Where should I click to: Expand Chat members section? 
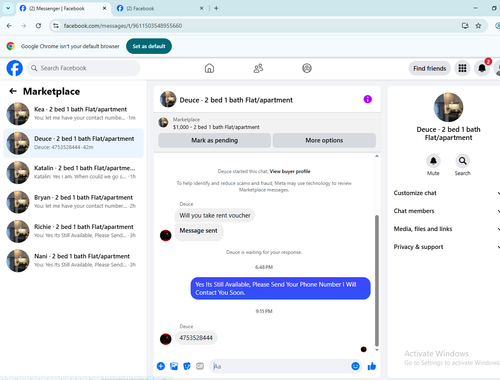[x=447, y=211]
